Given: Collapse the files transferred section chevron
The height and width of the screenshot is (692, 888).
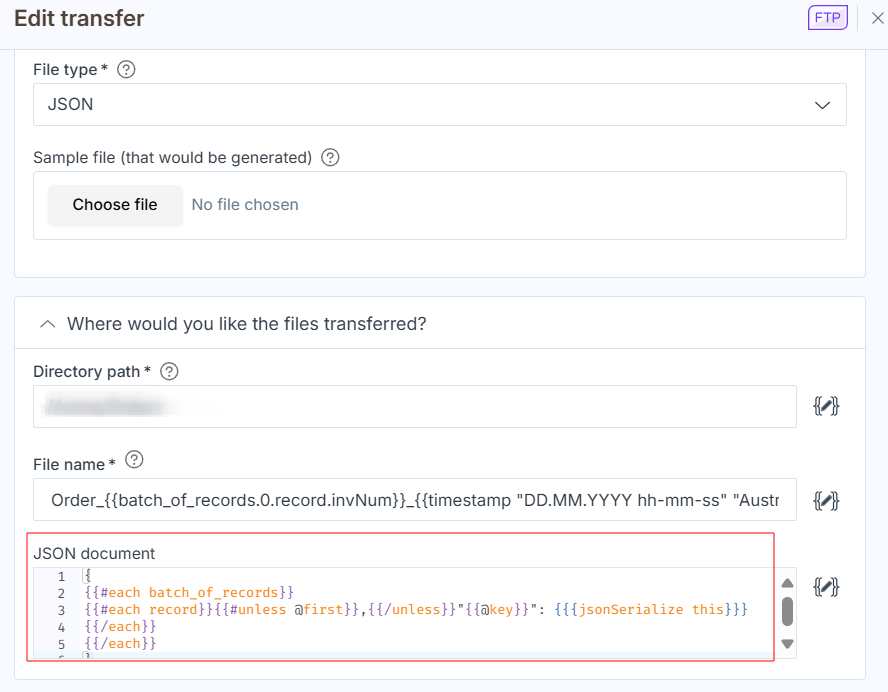Looking at the screenshot, I should (x=46, y=324).
